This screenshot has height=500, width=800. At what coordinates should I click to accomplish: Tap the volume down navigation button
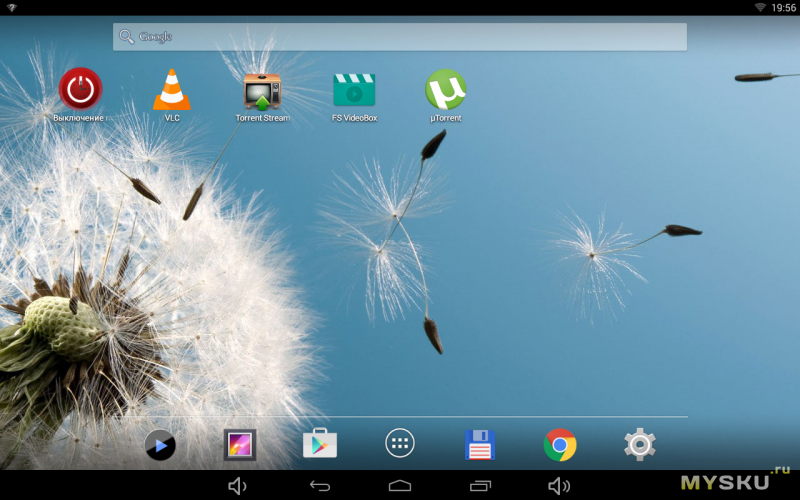click(237, 486)
